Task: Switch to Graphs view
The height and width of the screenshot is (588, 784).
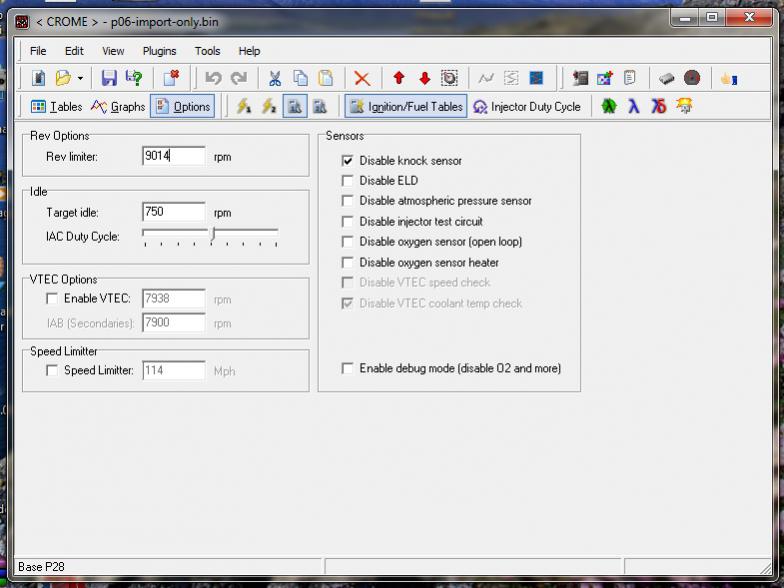Action: click(x=118, y=106)
